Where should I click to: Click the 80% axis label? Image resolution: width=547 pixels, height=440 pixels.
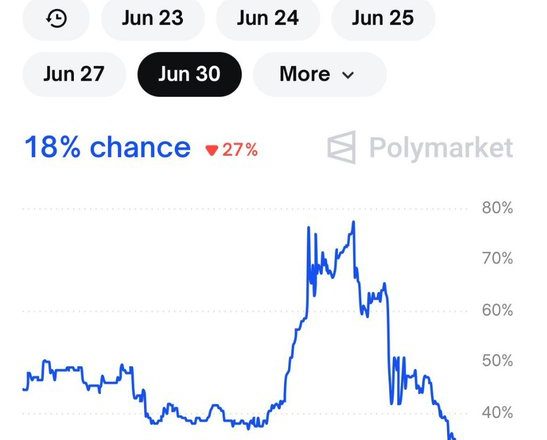(x=497, y=208)
